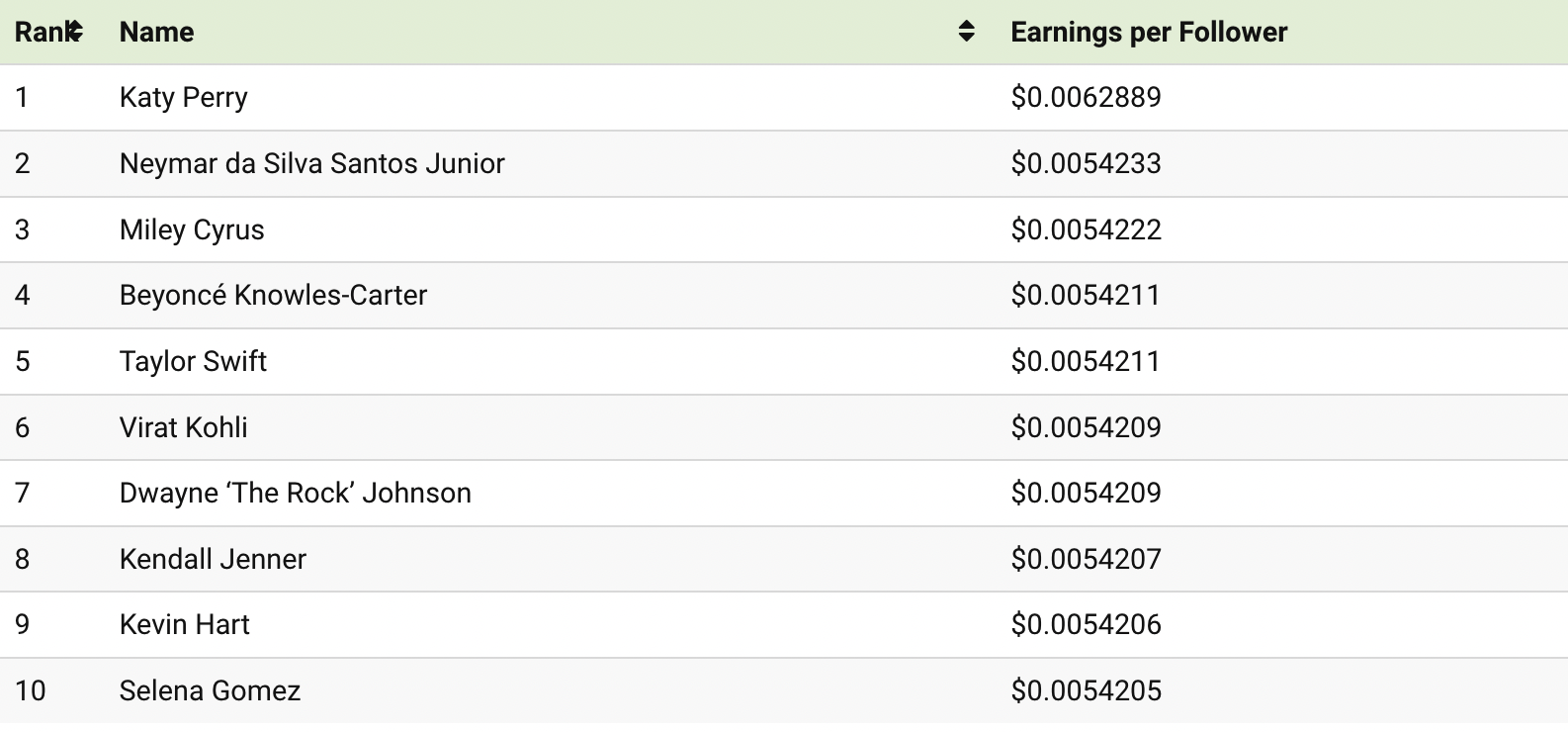Select the Neymar da Silva Santos Junior cell
The image size is (1568, 732).
[311, 163]
